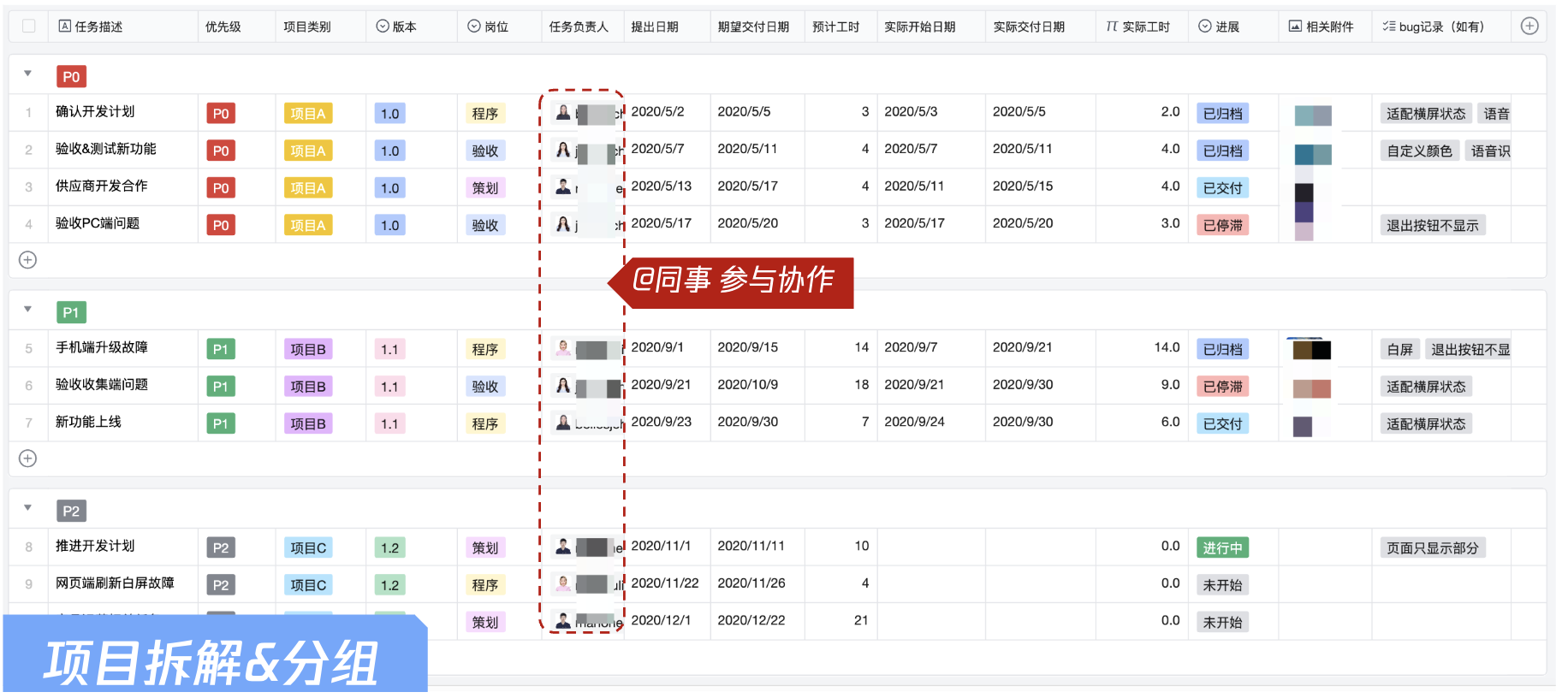This screenshot has height=698, width=1568.
Task: Click the list icon beside bug记录 header
Action: pyautogui.click(x=1388, y=27)
